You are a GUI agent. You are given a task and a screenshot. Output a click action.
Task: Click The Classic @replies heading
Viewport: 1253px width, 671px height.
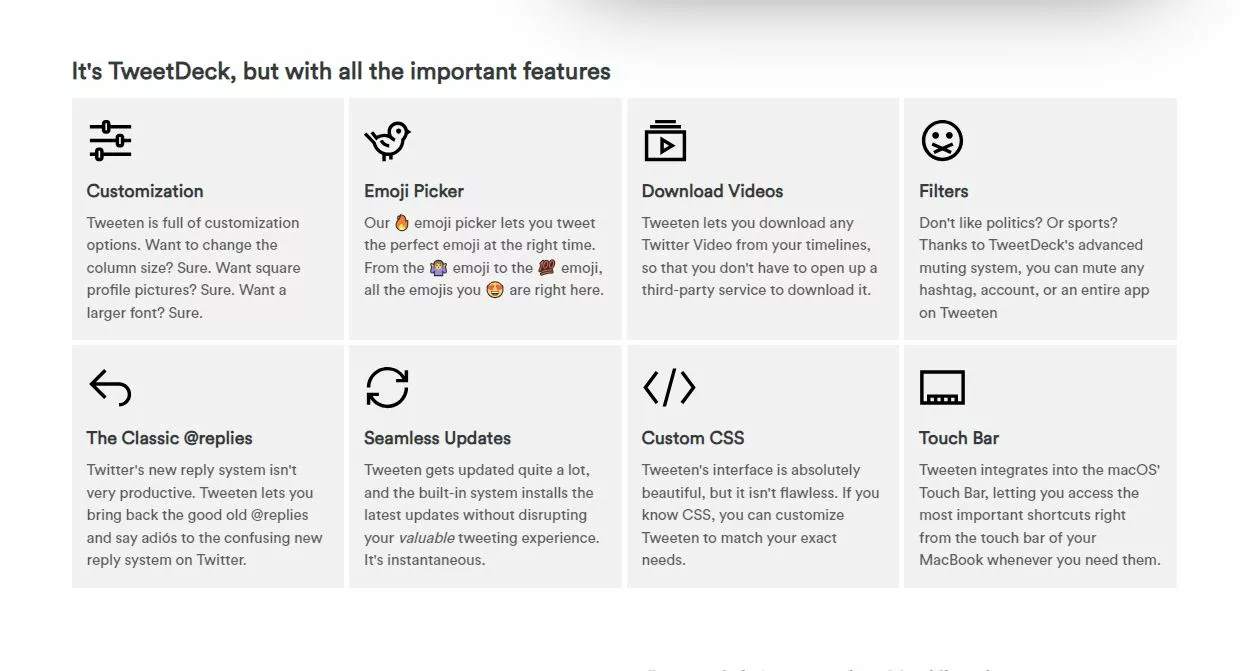[x=170, y=438]
